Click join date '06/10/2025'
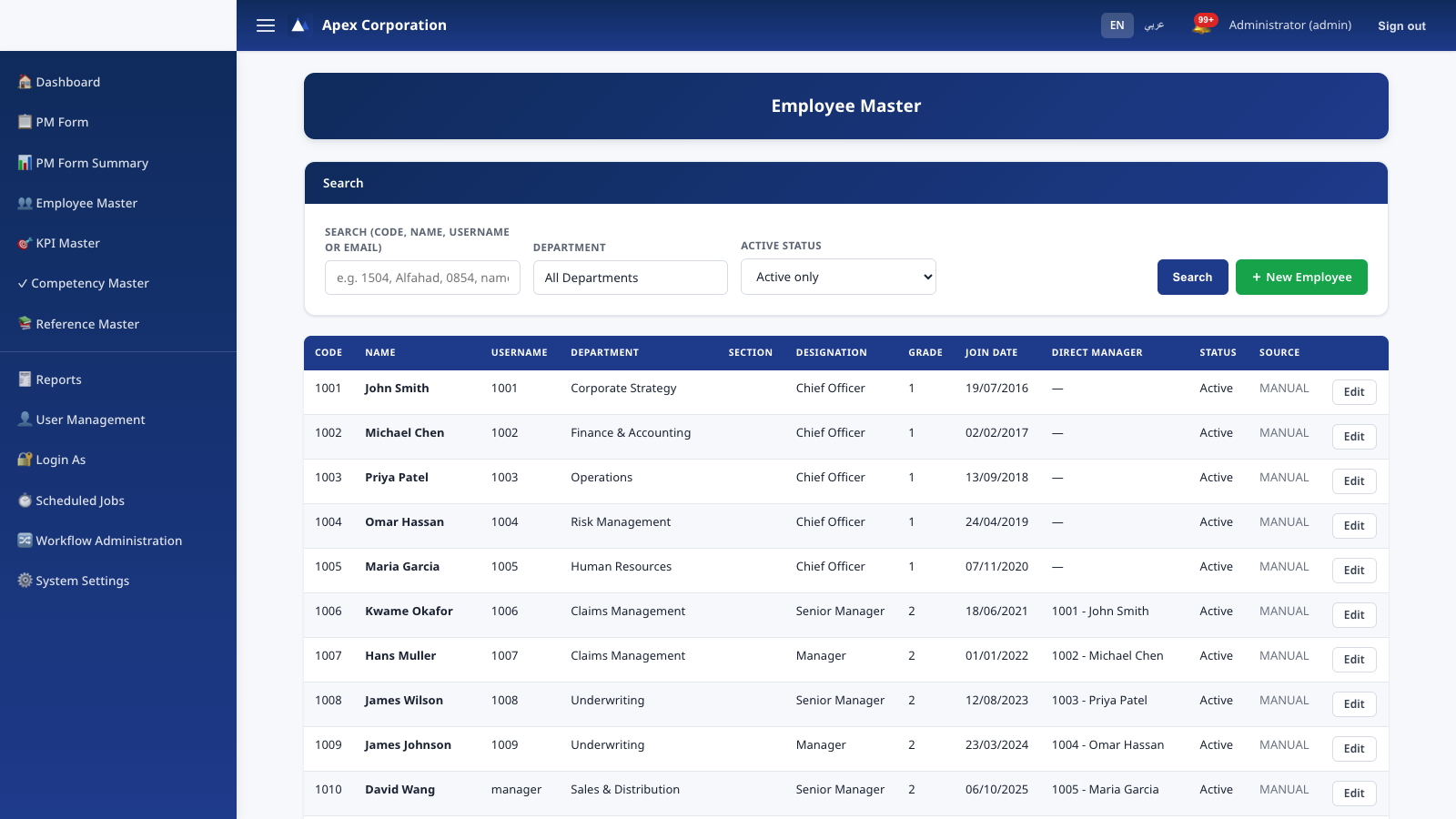The width and height of the screenshot is (1456, 819). (x=996, y=790)
